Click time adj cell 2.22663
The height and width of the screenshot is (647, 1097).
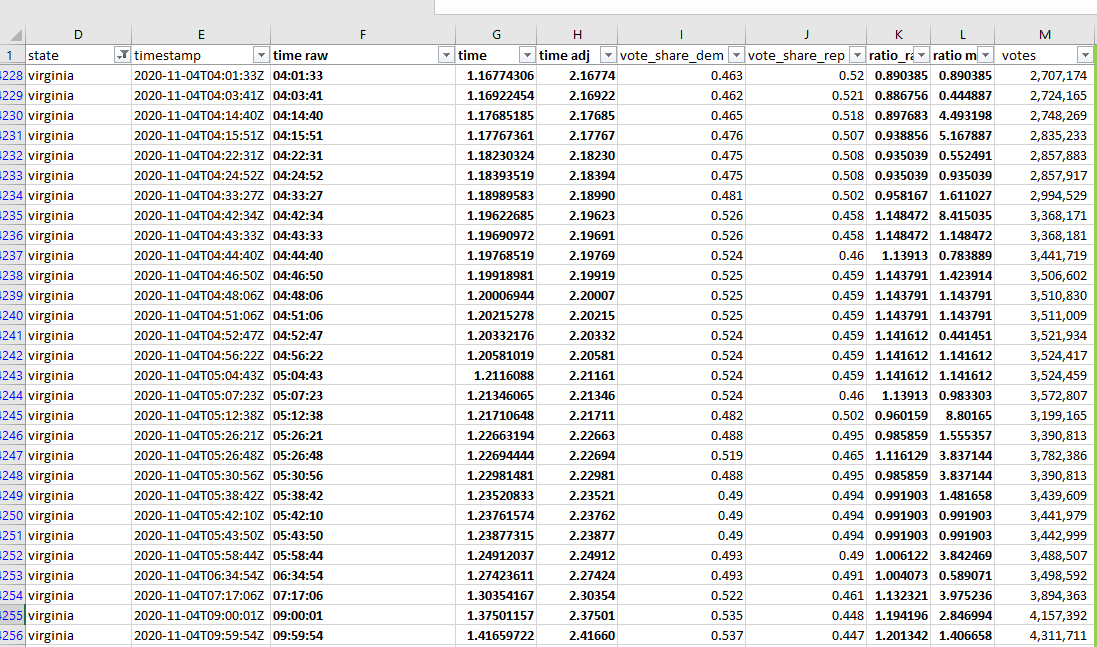coord(577,436)
